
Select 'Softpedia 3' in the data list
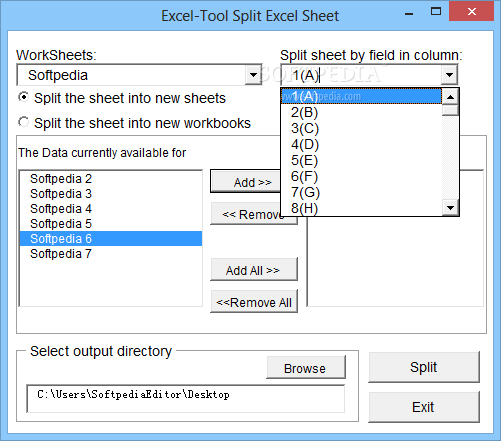(x=111, y=194)
